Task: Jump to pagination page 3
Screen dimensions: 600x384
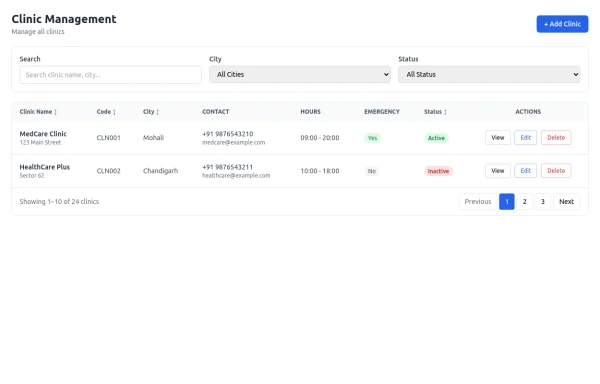Action: tap(543, 202)
